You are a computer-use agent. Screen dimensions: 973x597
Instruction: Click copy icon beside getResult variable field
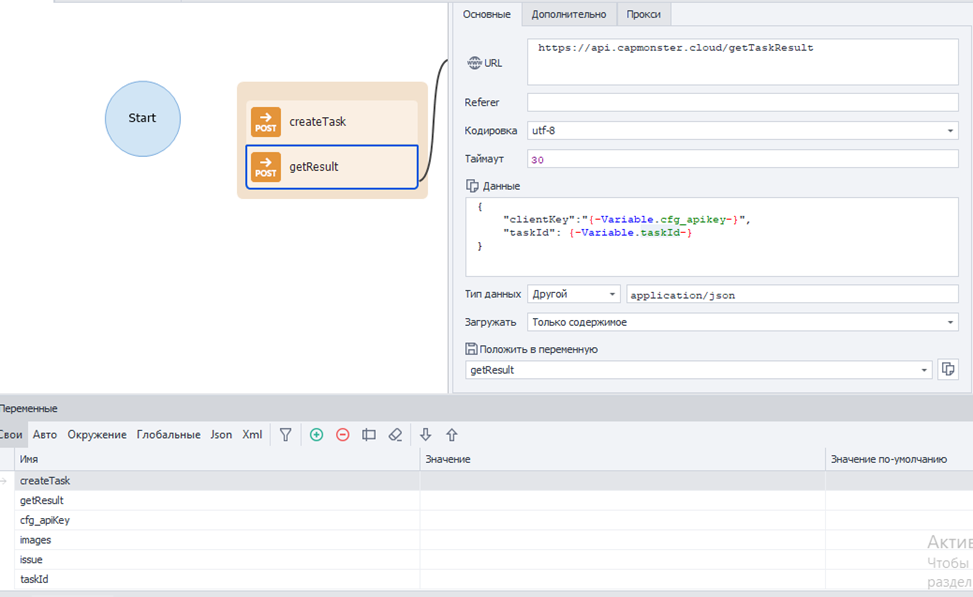click(x=948, y=370)
